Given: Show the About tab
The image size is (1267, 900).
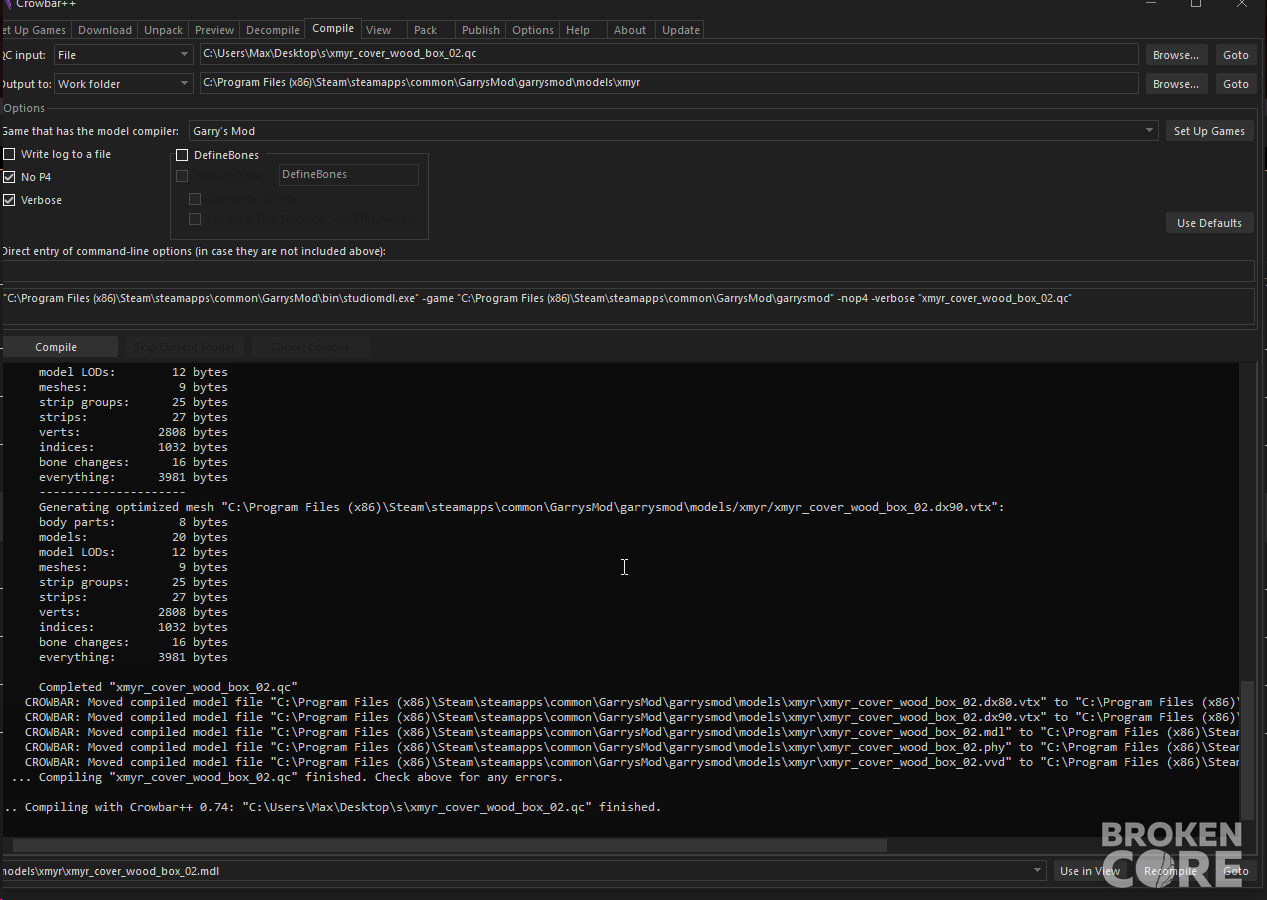Looking at the screenshot, I should tap(630, 30).
